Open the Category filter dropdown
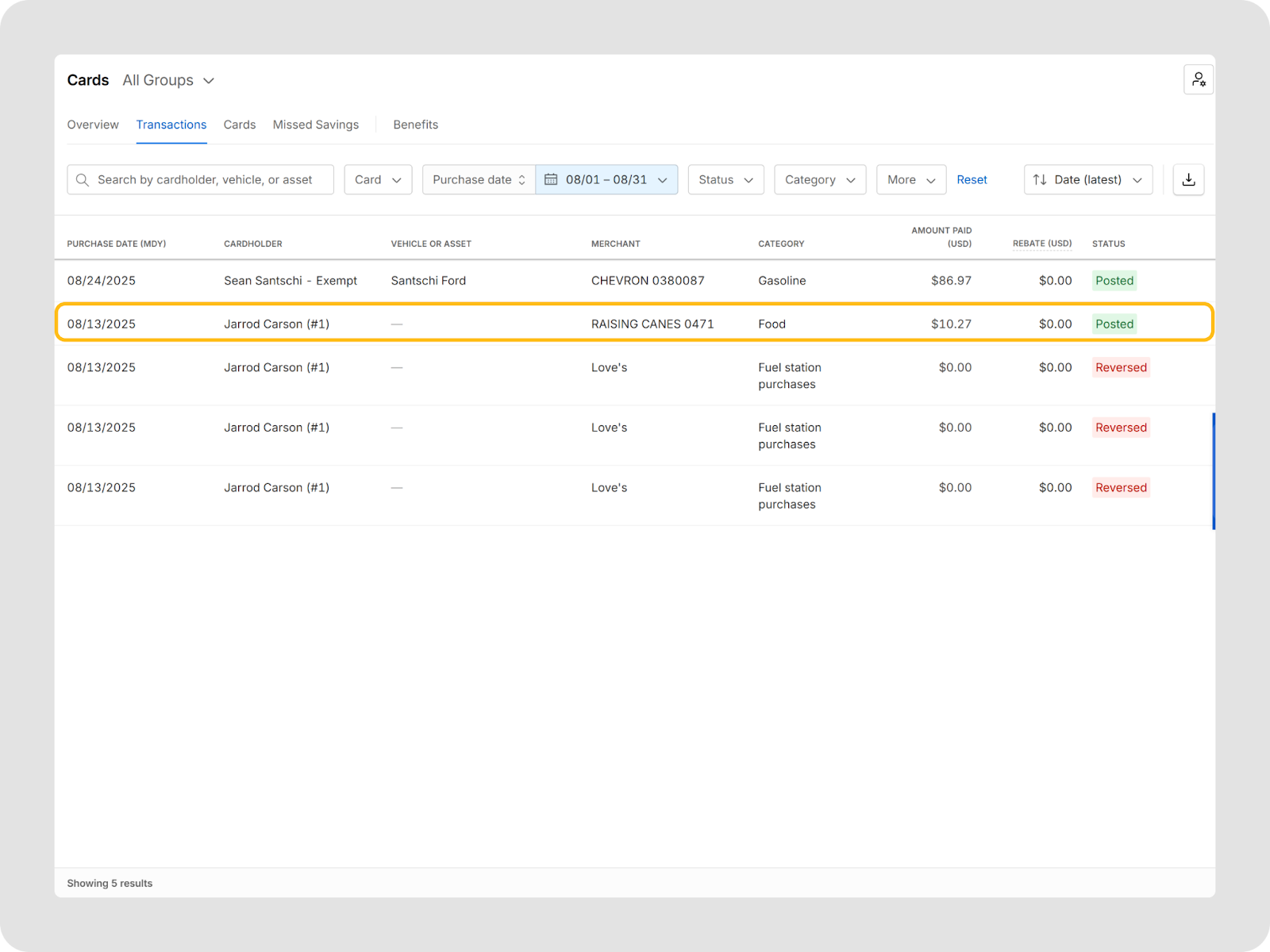This screenshot has width=1270, height=952. tap(819, 180)
